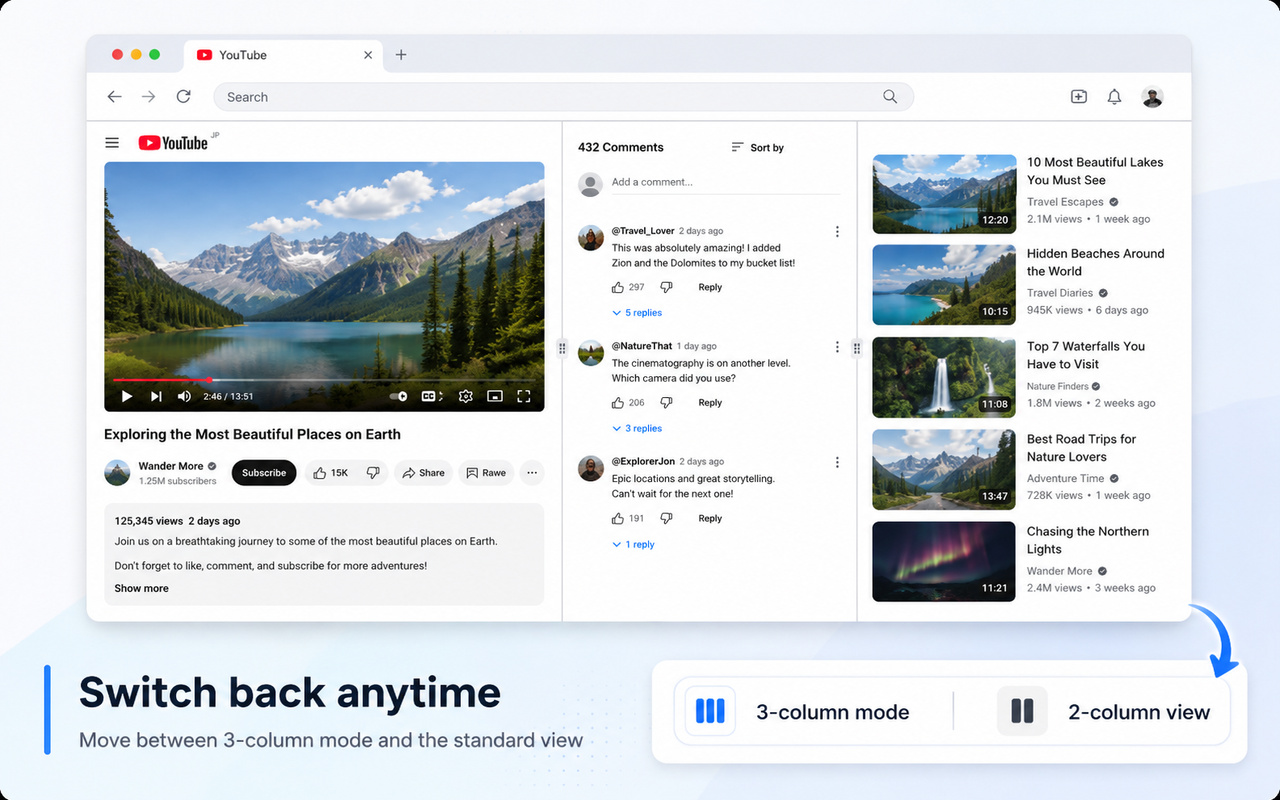Screen dimensions: 1280x800
Task: Open the Sort by comments dropdown
Action: tap(757, 147)
